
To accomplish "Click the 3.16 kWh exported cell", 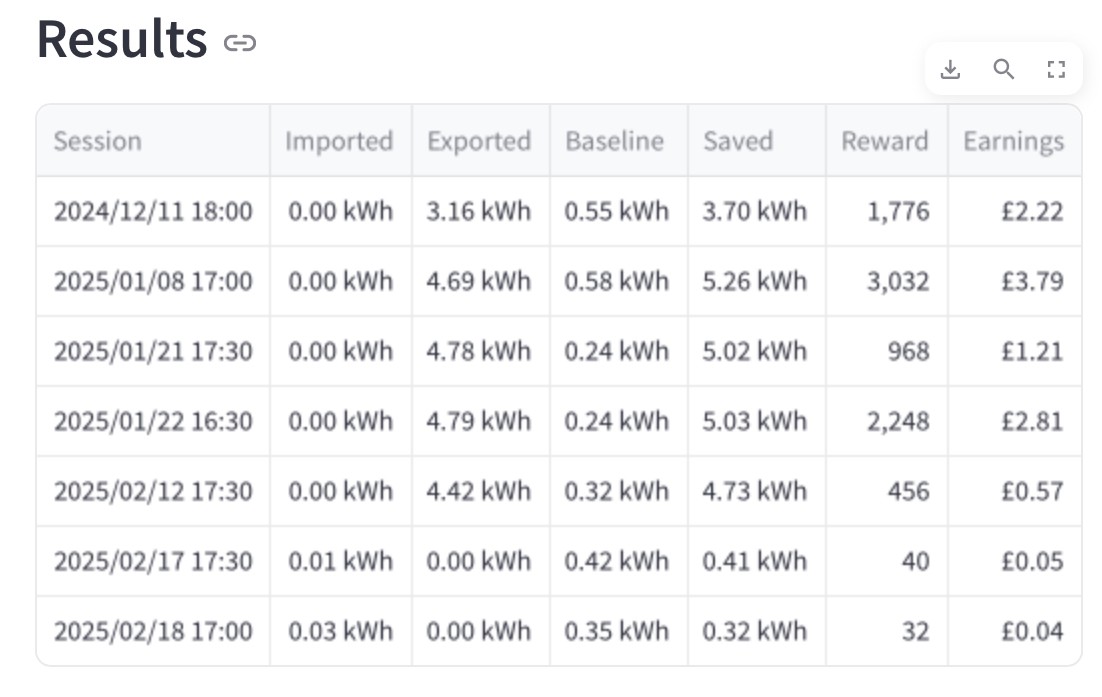I will pos(481,211).
